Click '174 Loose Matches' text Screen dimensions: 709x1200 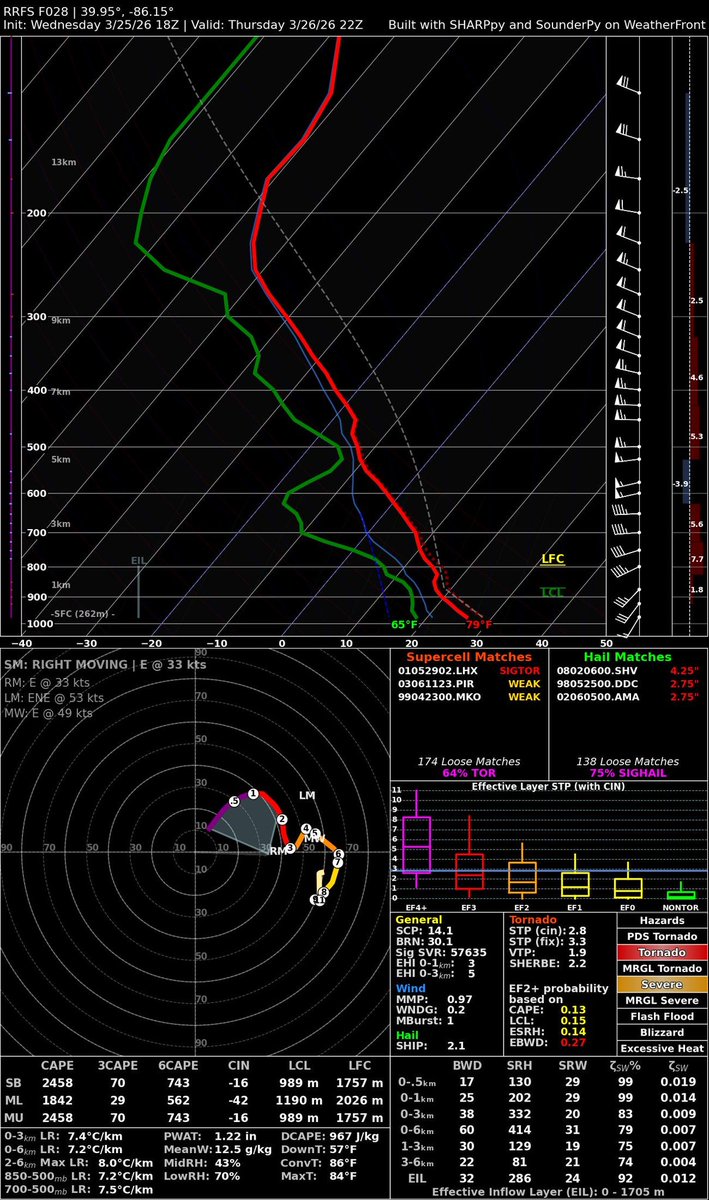click(x=467, y=761)
